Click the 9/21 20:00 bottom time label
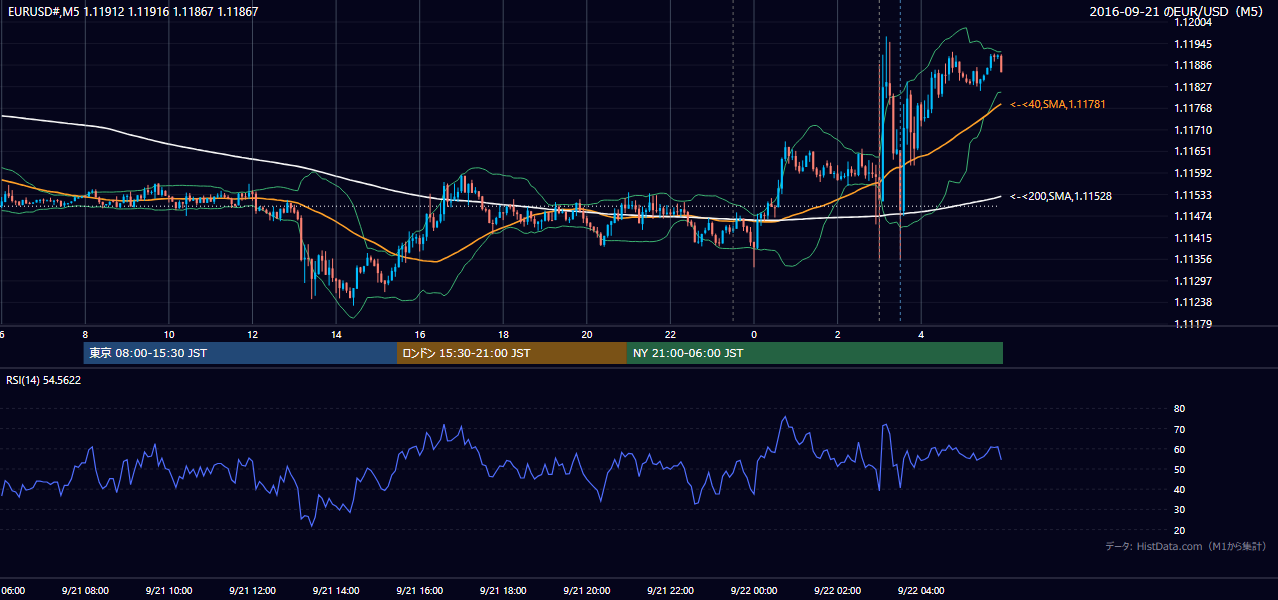 click(587, 591)
